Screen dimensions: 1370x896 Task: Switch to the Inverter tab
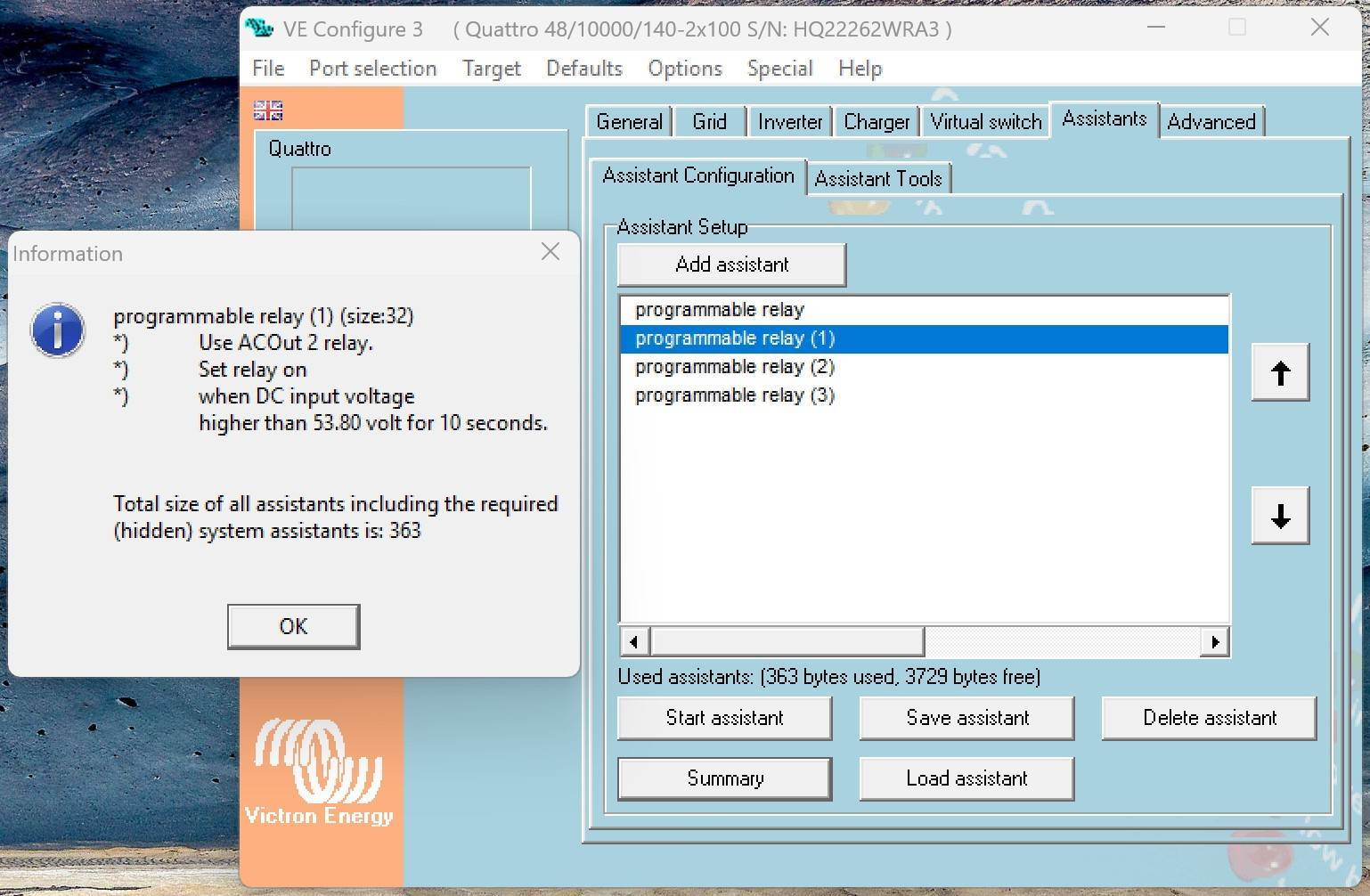(790, 122)
